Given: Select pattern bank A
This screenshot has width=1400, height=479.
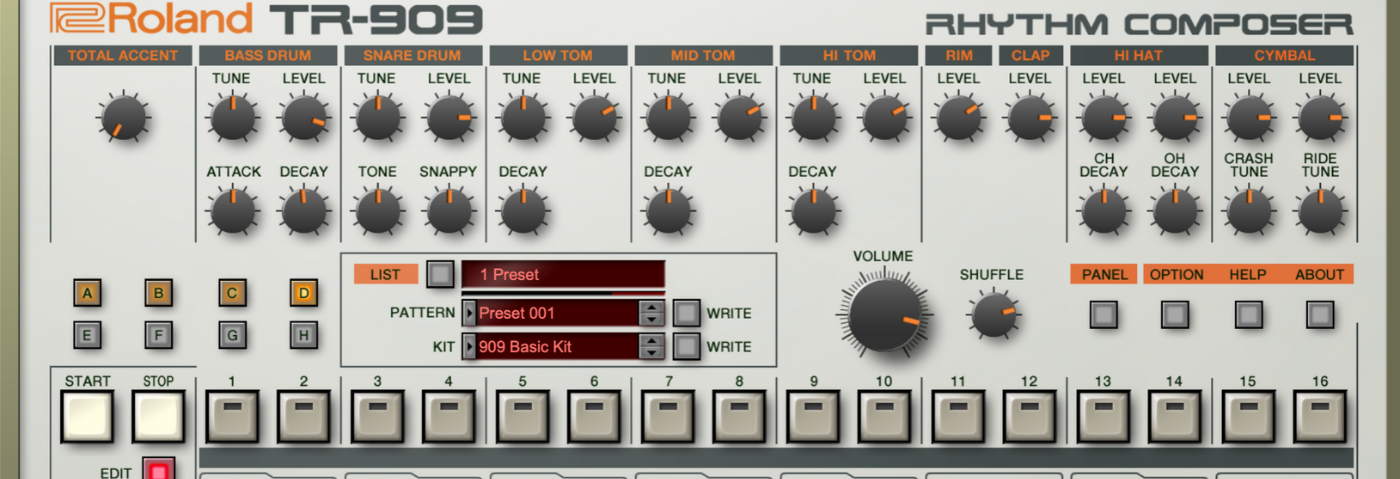Looking at the screenshot, I should coord(87,293).
